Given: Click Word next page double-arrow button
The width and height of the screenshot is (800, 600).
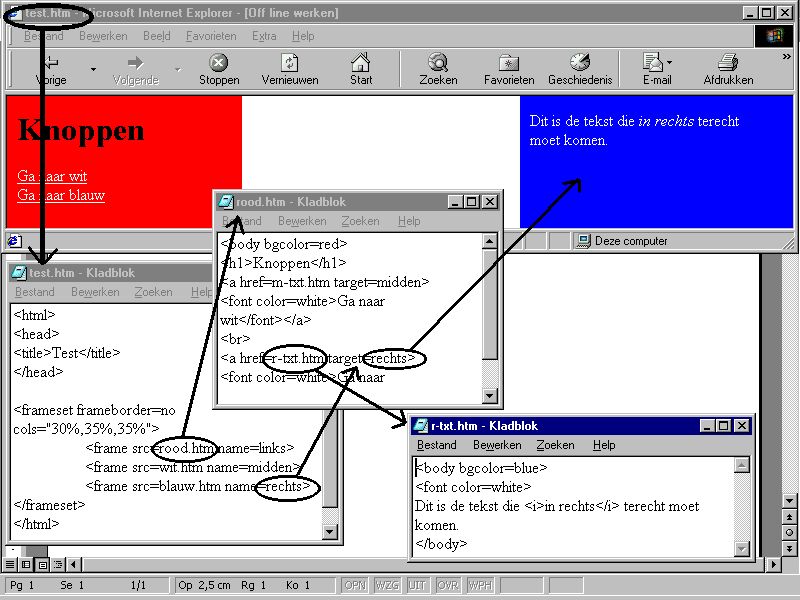Looking at the screenshot, I should coord(789,548).
